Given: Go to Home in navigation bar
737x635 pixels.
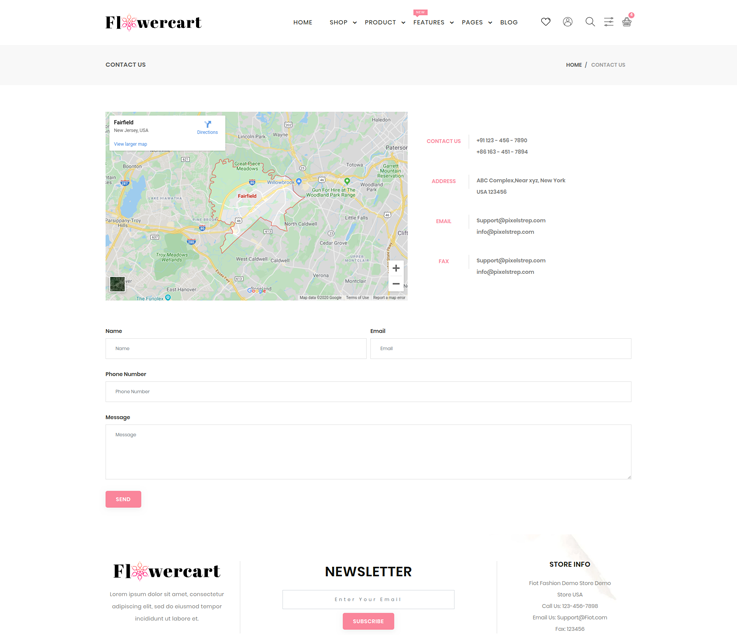Looking at the screenshot, I should click(x=303, y=22).
